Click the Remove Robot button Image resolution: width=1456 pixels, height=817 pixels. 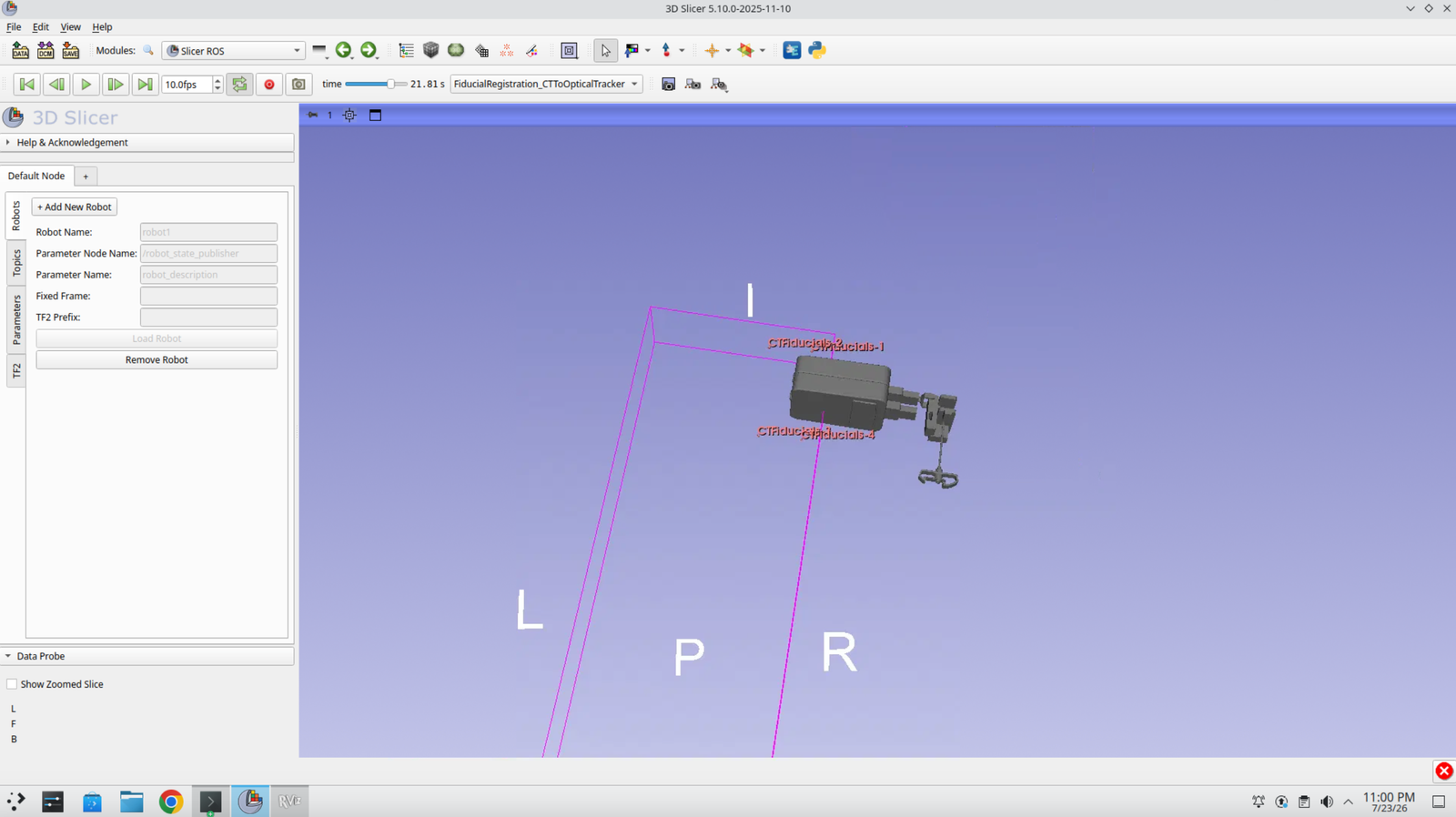coord(157,360)
